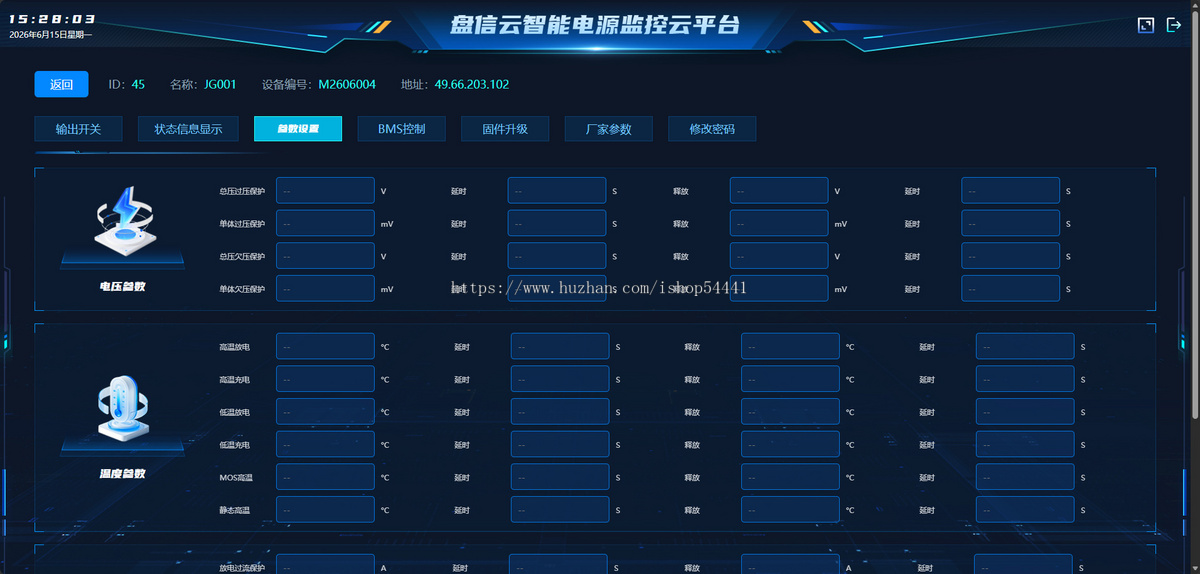Click the 延时 field beside 总压过压保护 value
1200x574 pixels.
point(557,190)
